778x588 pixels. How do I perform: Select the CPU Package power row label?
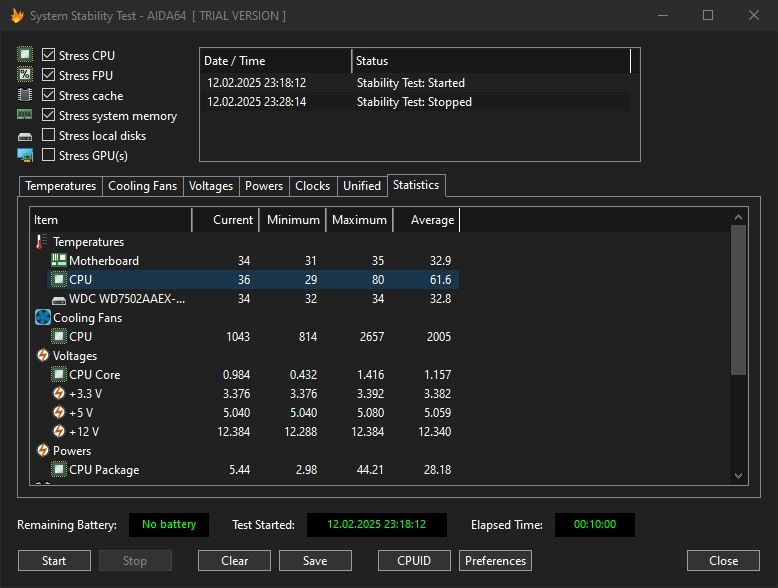pyautogui.click(x=104, y=469)
